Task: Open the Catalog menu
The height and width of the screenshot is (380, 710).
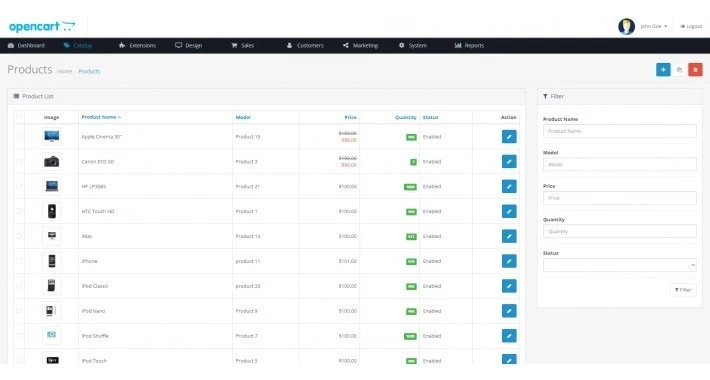Action: [x=78, y=46]
